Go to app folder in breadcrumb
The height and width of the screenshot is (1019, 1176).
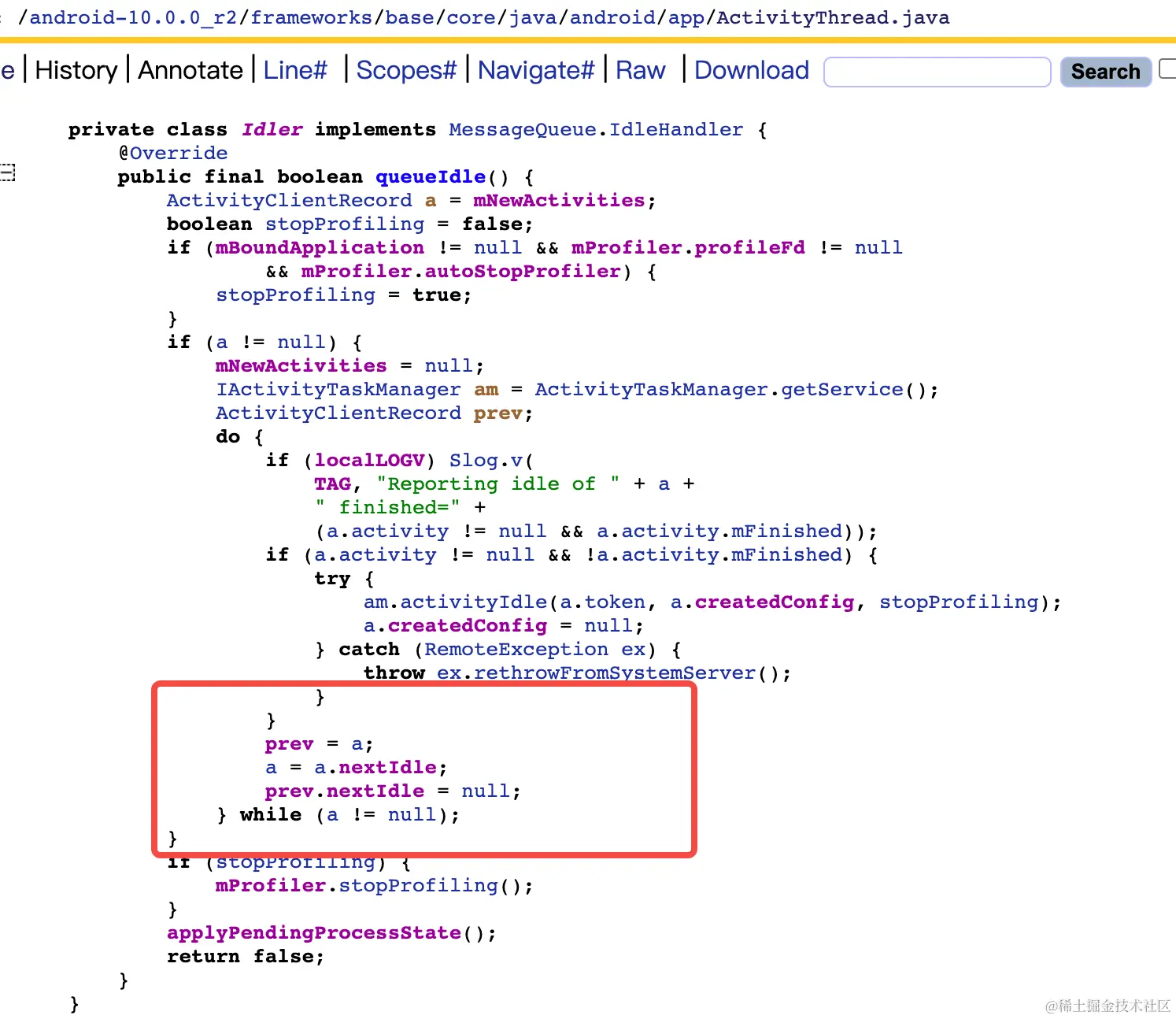click(686, 17)
